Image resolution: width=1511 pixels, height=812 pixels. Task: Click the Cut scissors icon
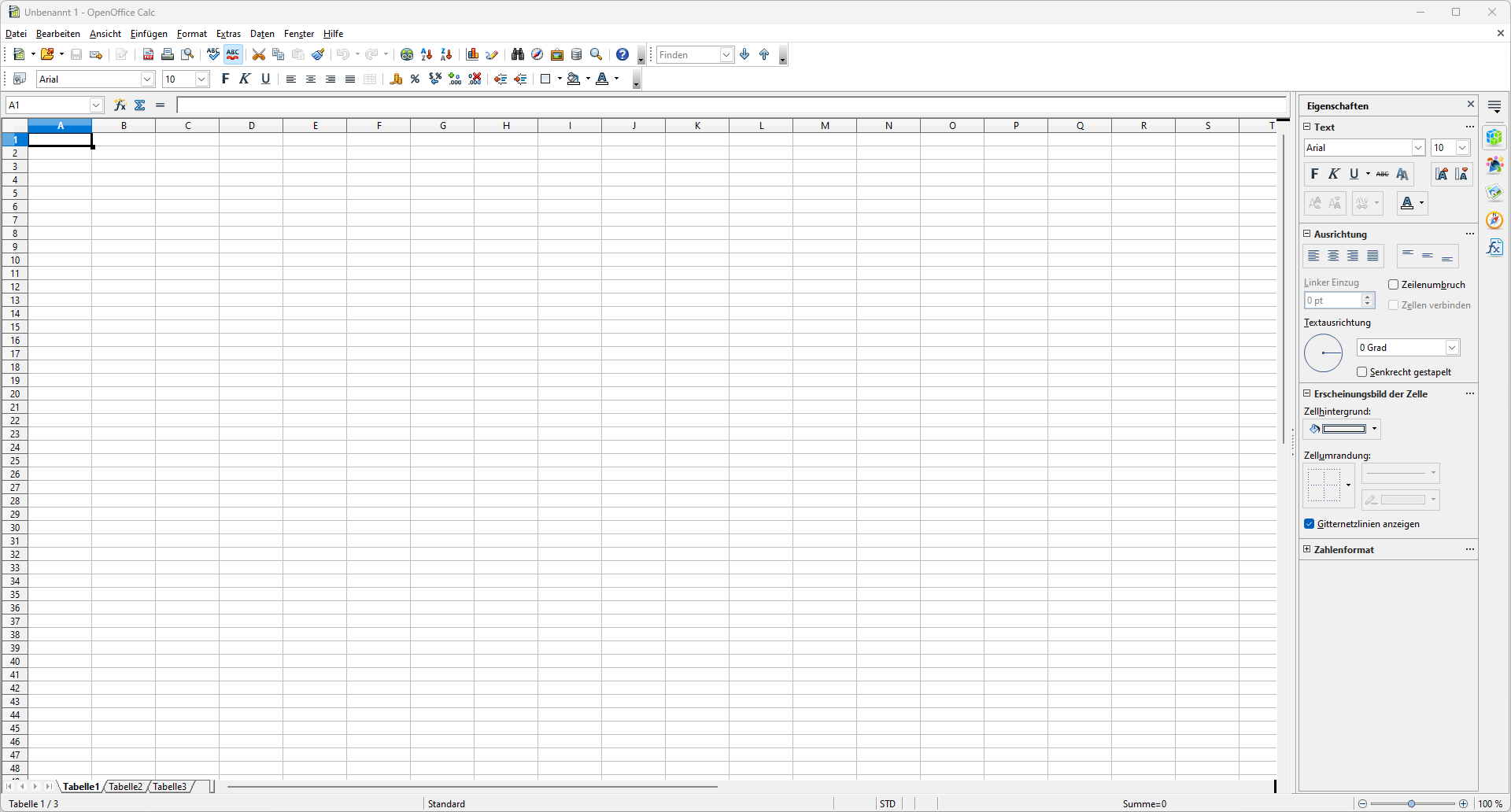[258, 54]
